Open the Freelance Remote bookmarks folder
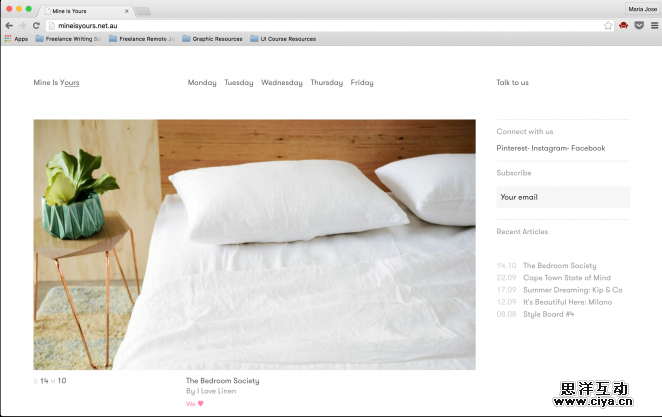The height and width of the screenshot is (417, 662). (141, 39)
